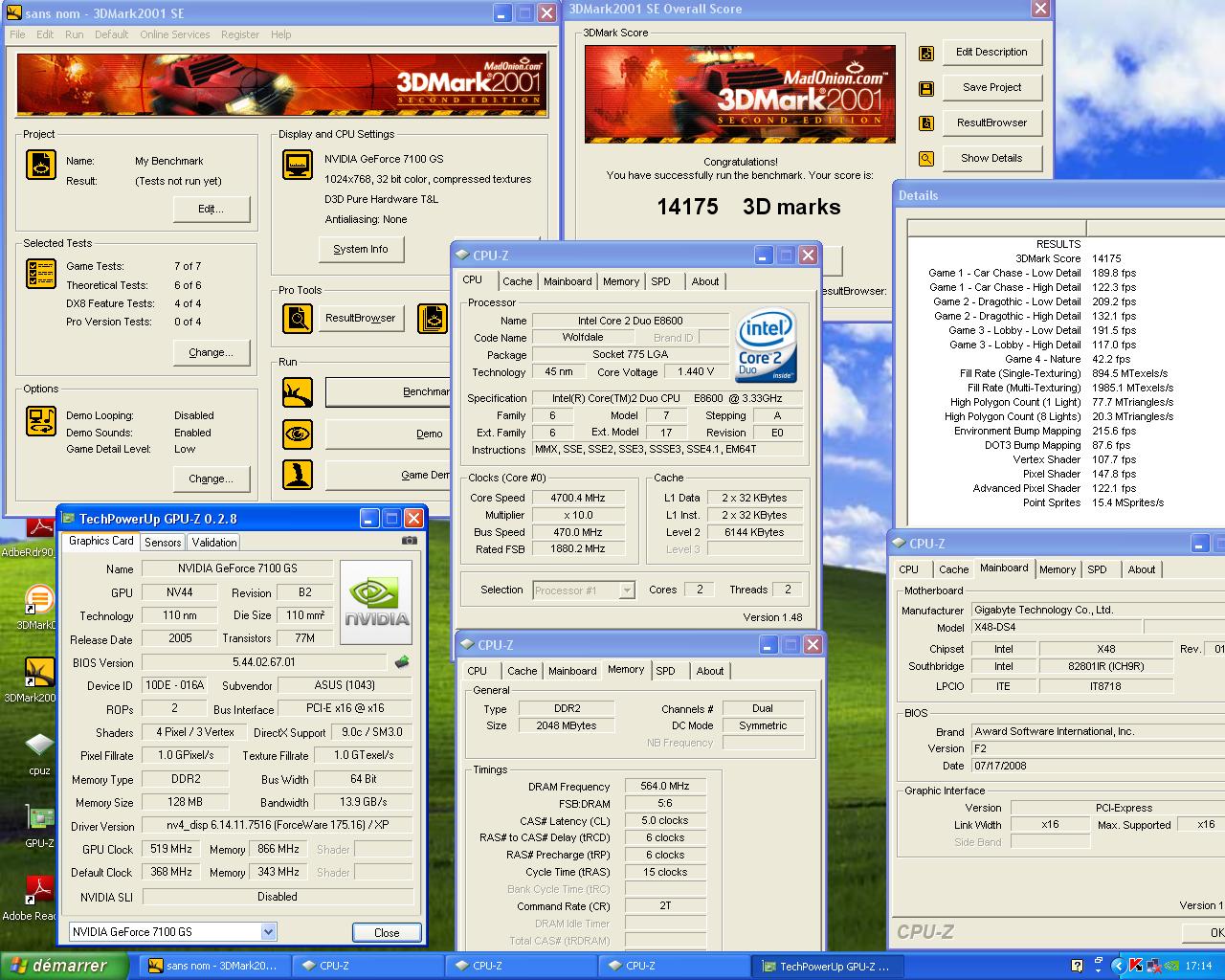
Task: Click the Core Speed value 4700.4 MHz
Action: pyautogui.click(x=578, y=498)
